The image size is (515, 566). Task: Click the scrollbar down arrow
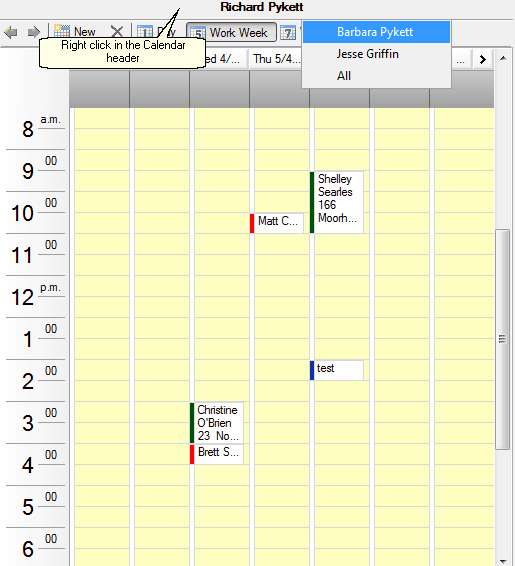click(503, 561)
